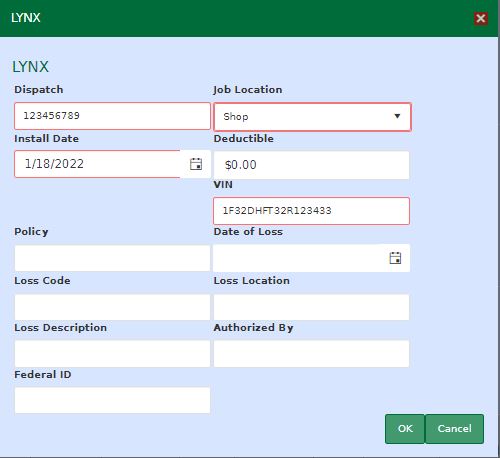The image size is (500, 458).
Task: Open the Install Date calendar picker
Action: pyautogui.click(x=196, y=164)
